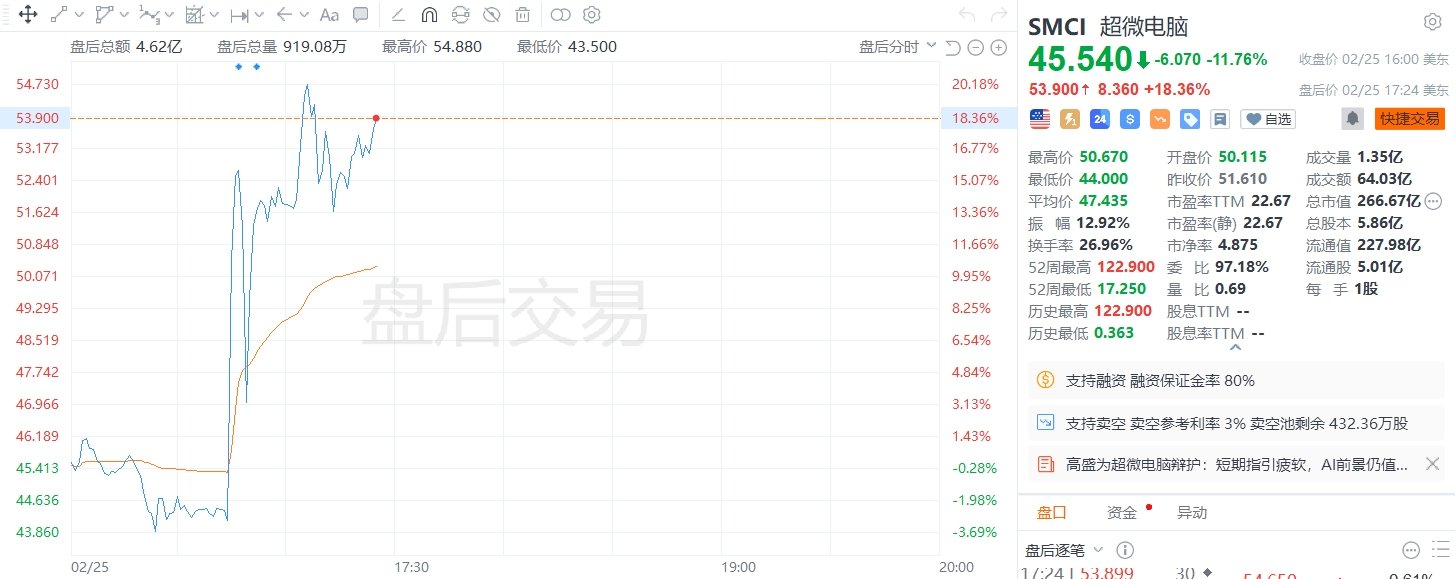Click the SMCI 超微电脑 stock title
Image resolution: width=1456 pixels, height=579 pixels.
1108,26
